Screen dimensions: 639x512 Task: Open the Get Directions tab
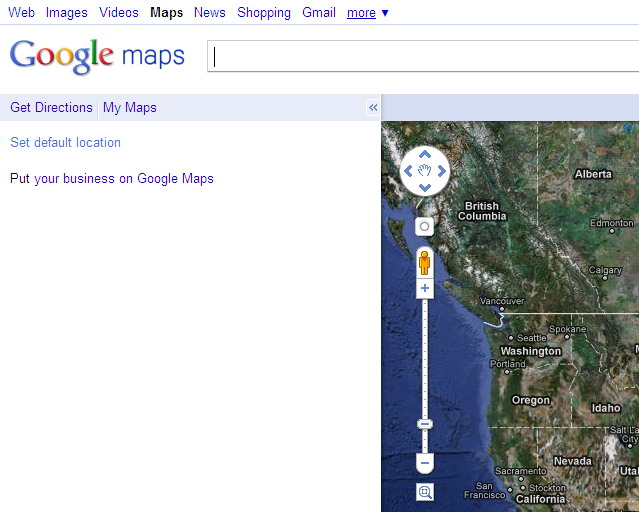coord(51,108)
